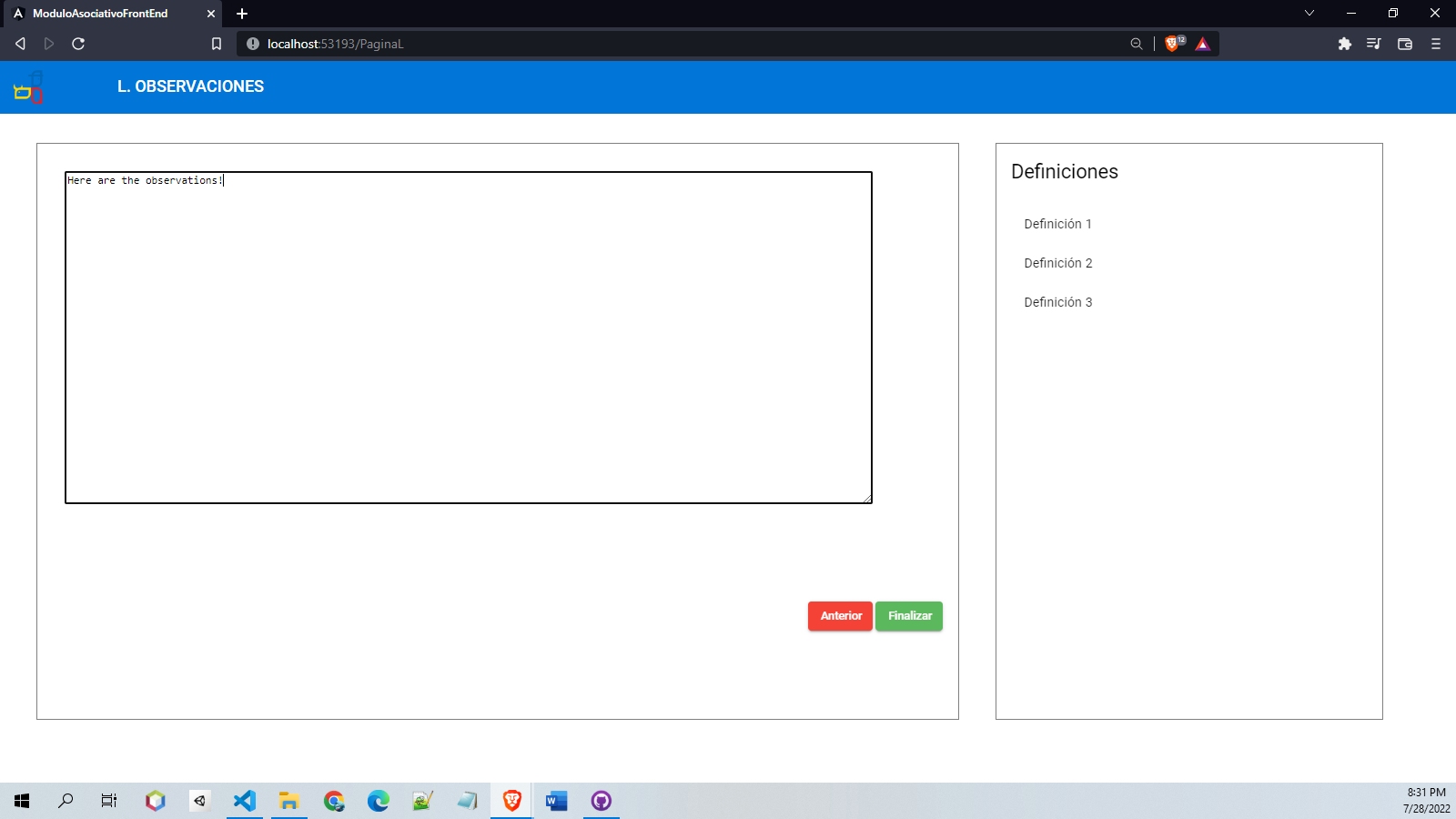
Task: Focus the observations text area
Action: pyautogui.click(x=469, y=338)
